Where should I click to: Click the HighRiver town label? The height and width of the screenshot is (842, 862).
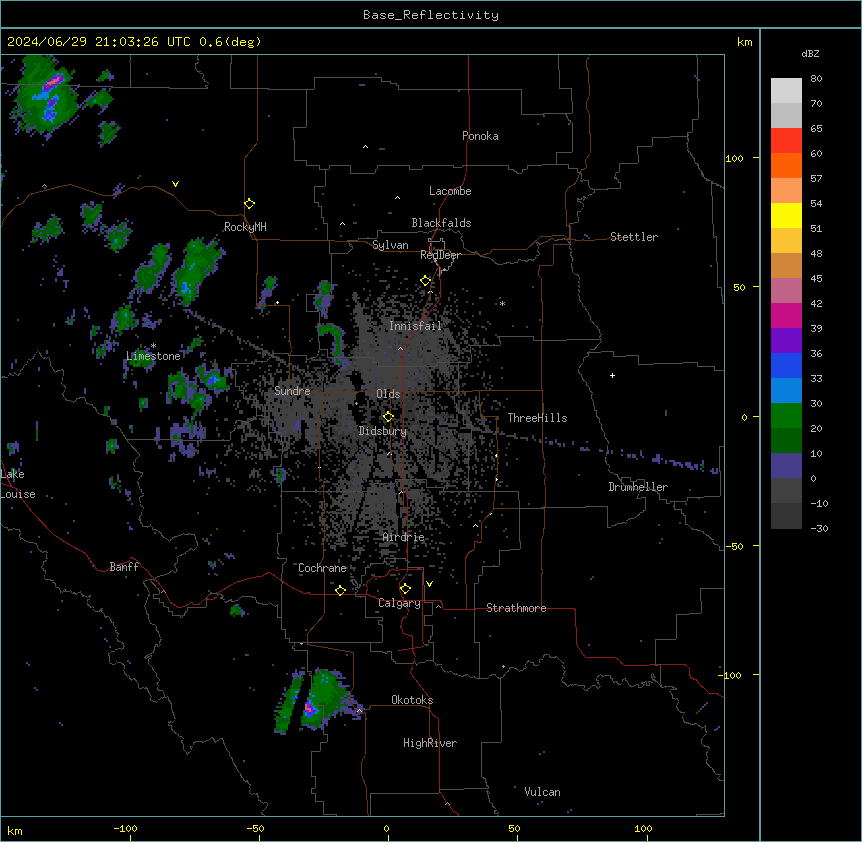430,743
